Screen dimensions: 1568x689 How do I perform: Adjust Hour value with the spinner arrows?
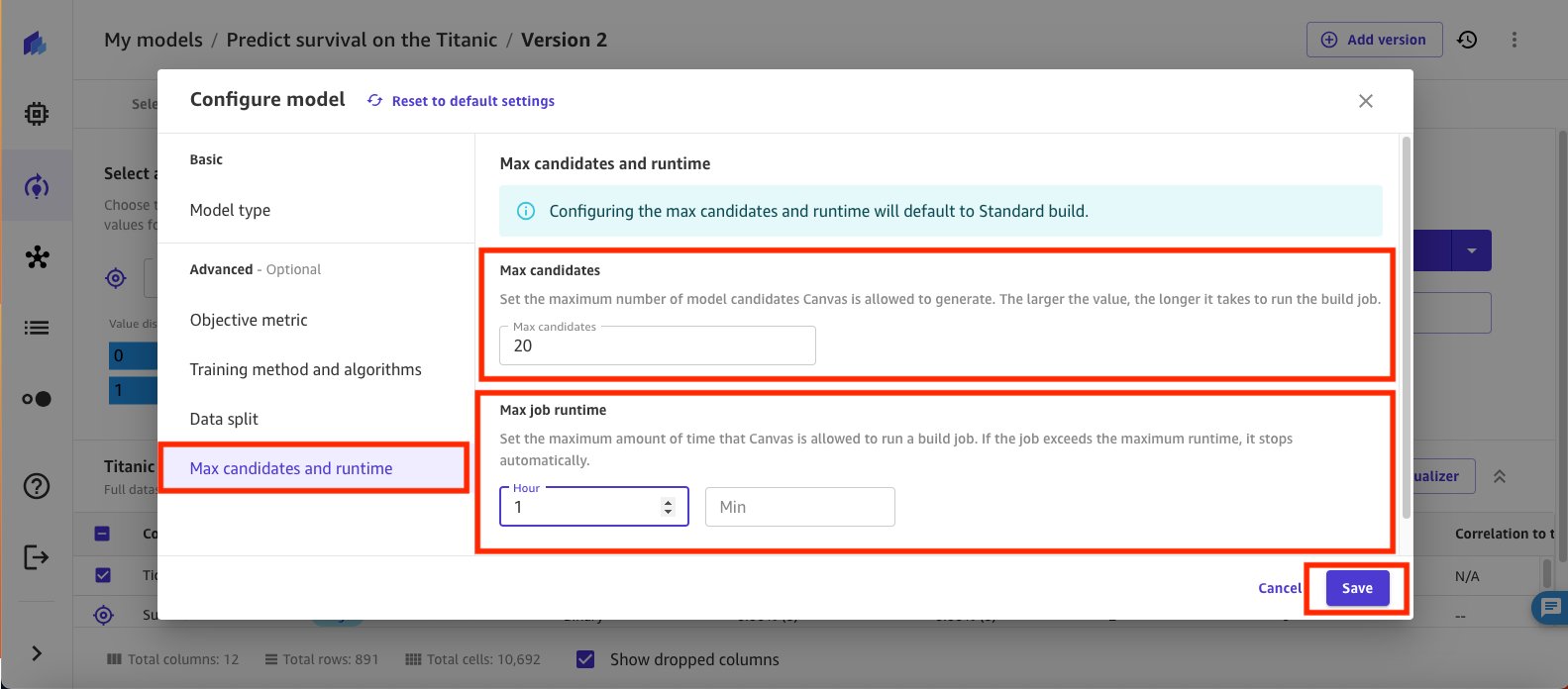pos(668,507)
